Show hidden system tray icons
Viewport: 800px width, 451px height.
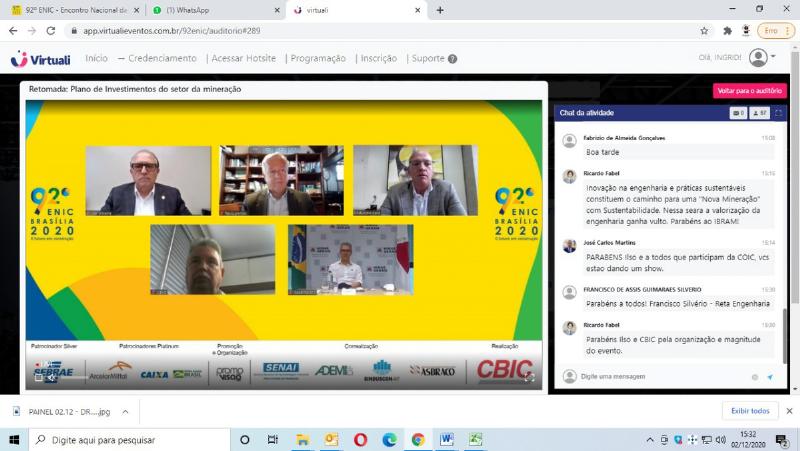click(x=649, y=440)
